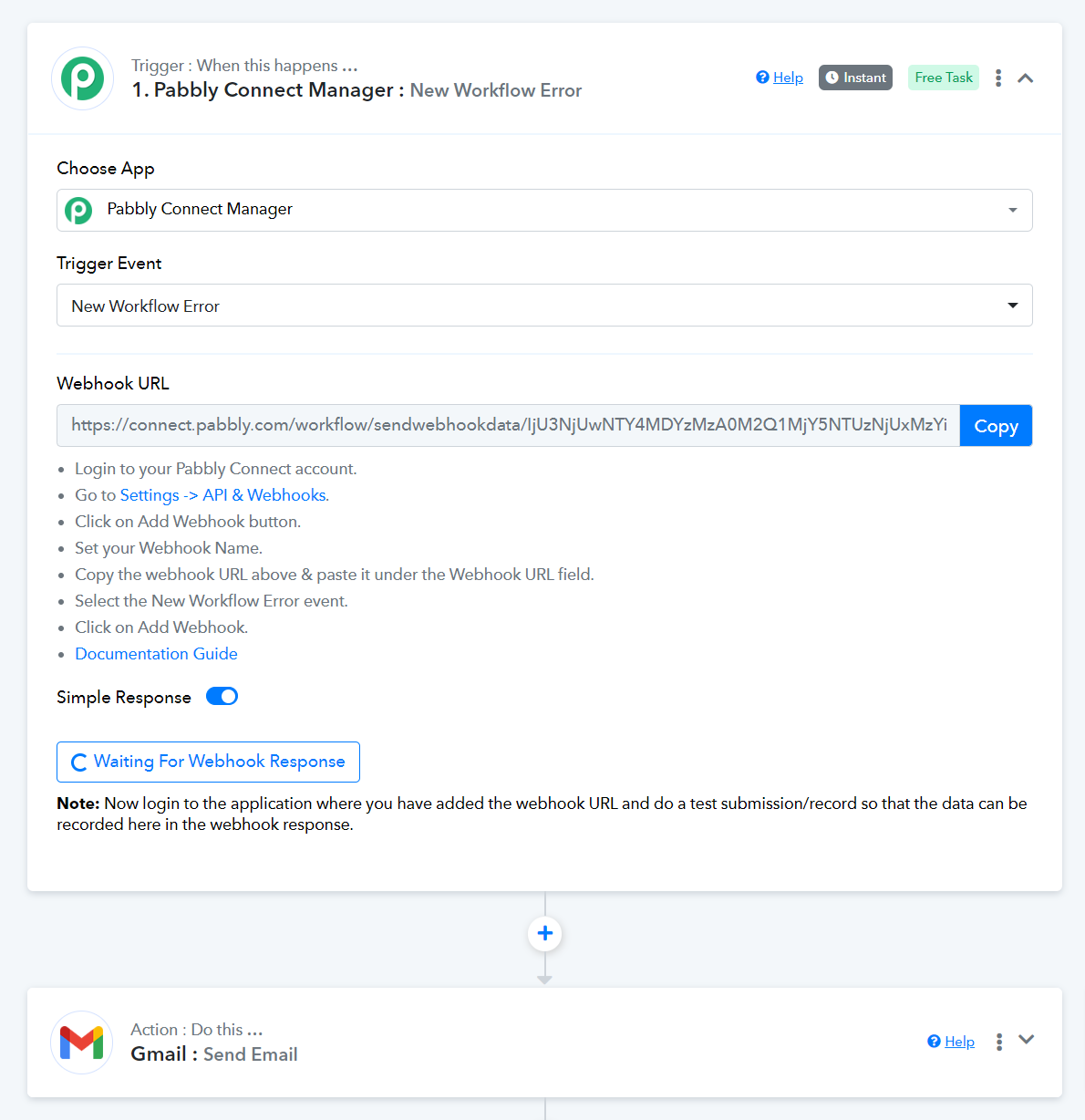Open the Choose App dropdown
1085x1120 pixels.
(x=544, y=210)
